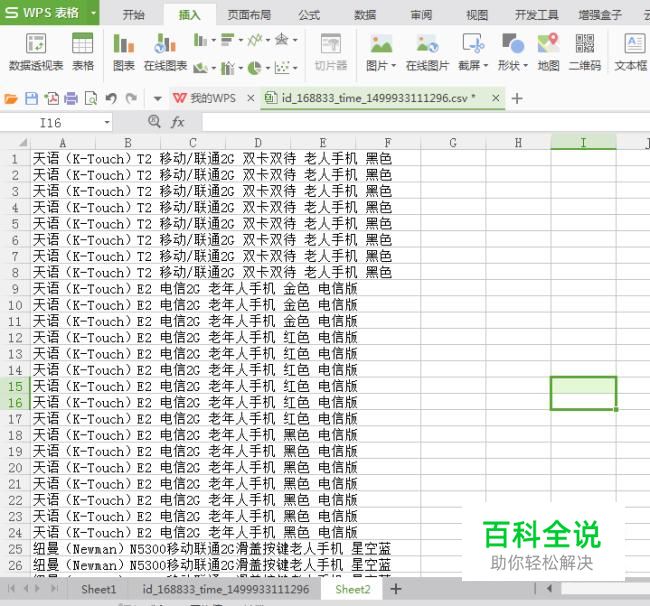Screen dimensions: 650x606
Task: Click the magnifier icon beside fx
Action: [x=154, y=121]
